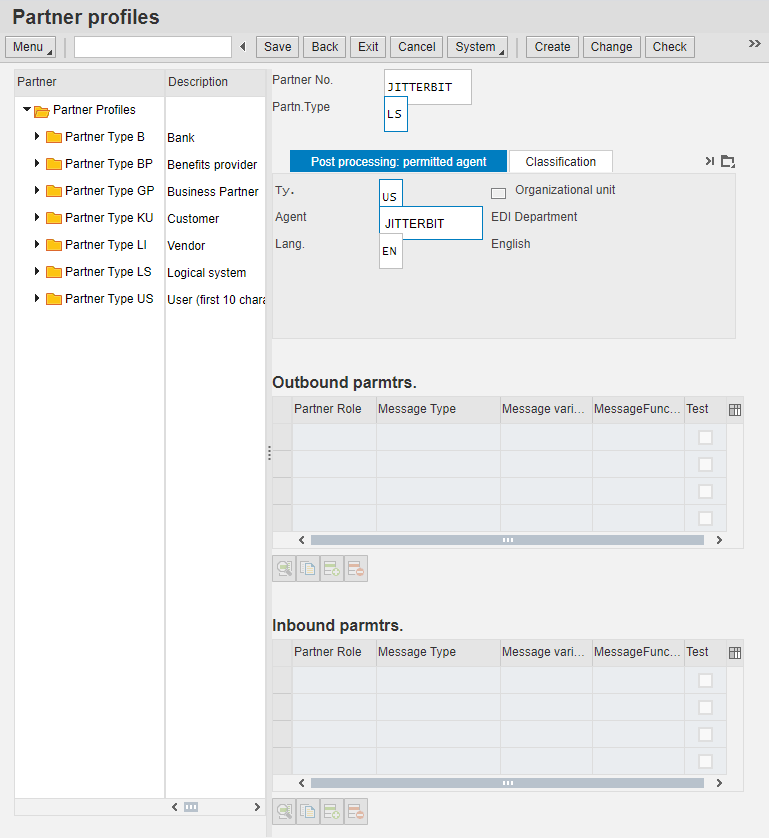Image resolution: width=769 pixels, height=838 pixels.
Task: Click the outbound parameter detail (magnifier) icon
Action: pos(284,569)
